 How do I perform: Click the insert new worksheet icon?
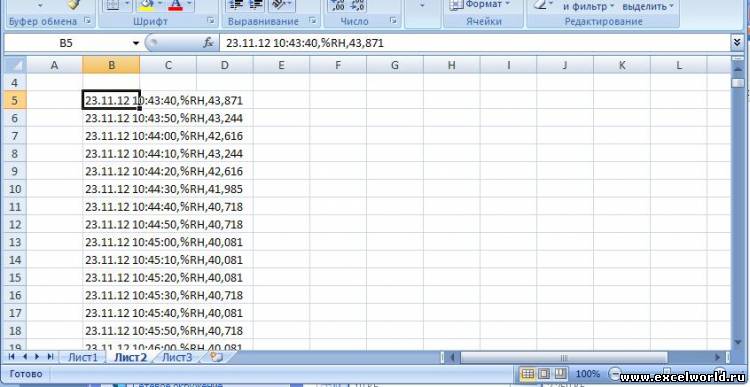(216, 357)
